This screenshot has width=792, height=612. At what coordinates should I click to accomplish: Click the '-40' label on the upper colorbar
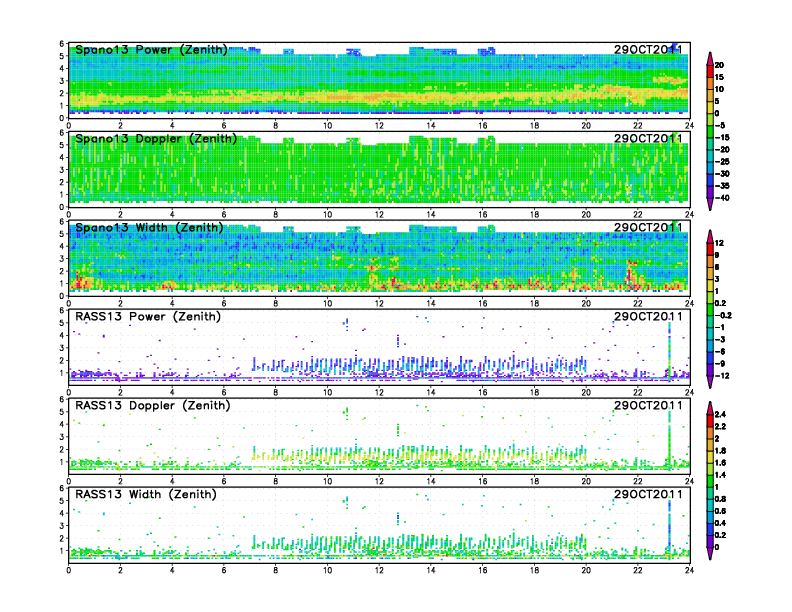722,198
